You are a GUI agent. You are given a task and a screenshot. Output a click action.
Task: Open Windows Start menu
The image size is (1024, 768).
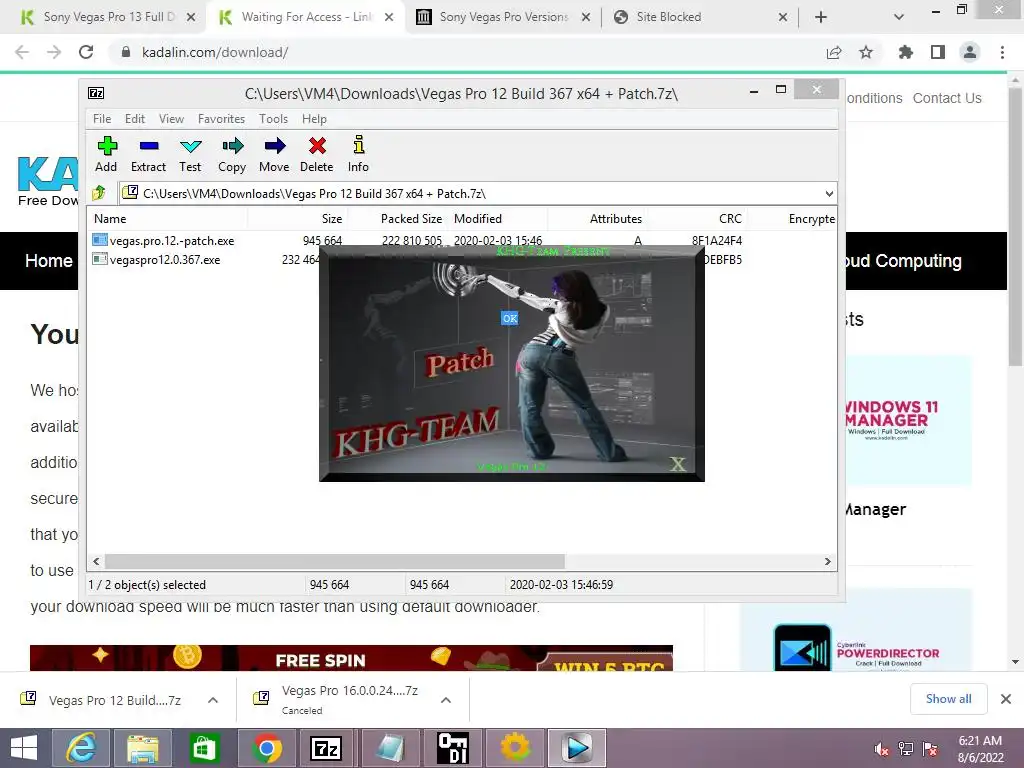[x=24, y=748]
